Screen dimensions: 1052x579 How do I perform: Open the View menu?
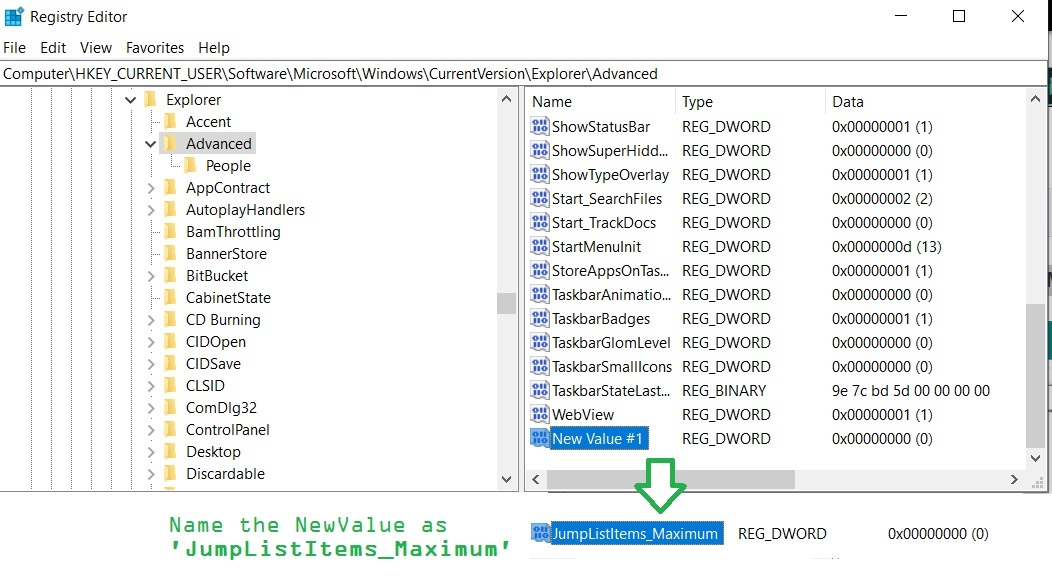[96, 48]
